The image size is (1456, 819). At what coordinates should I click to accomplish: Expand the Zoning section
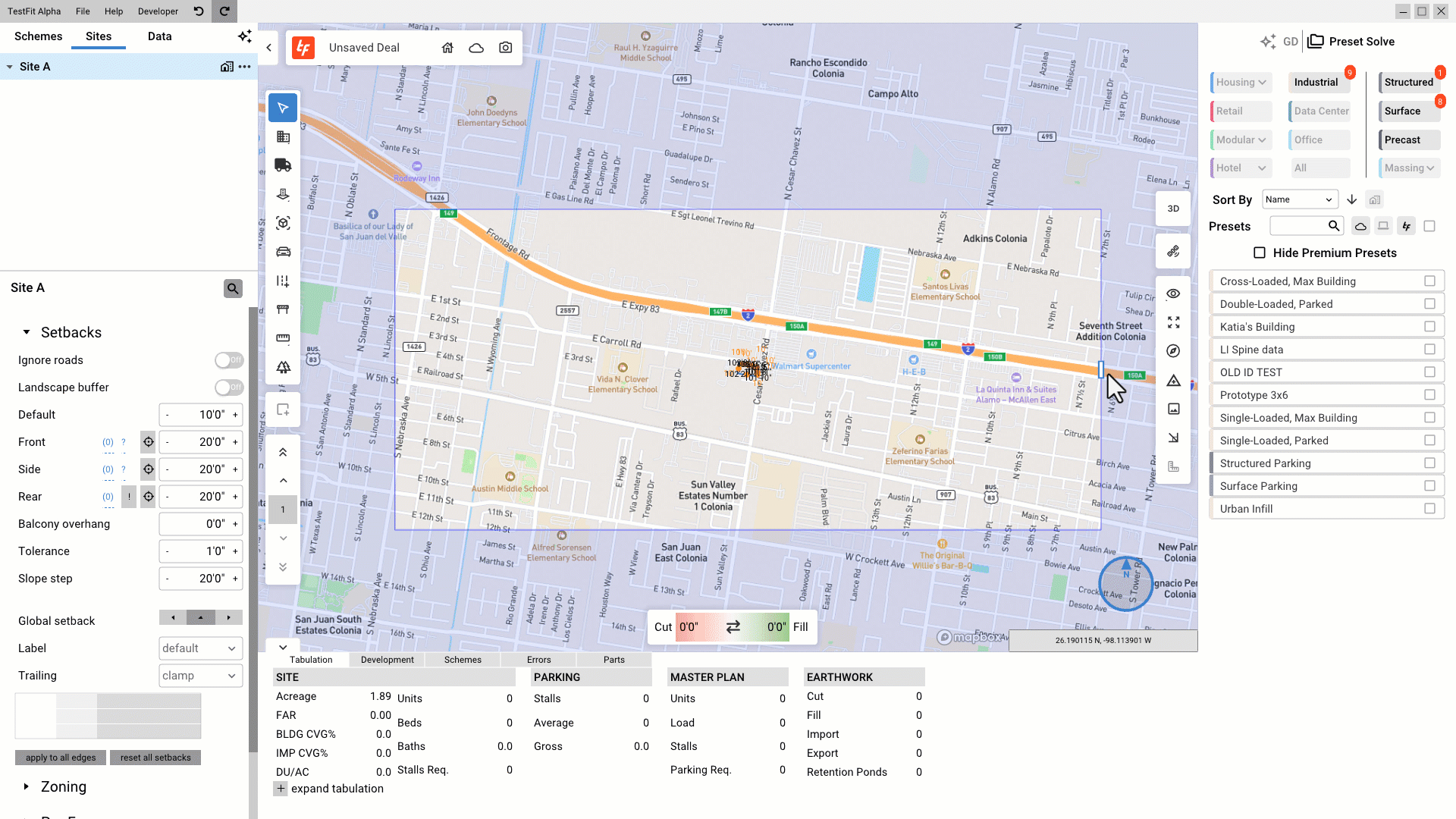(x=27, y=786)
